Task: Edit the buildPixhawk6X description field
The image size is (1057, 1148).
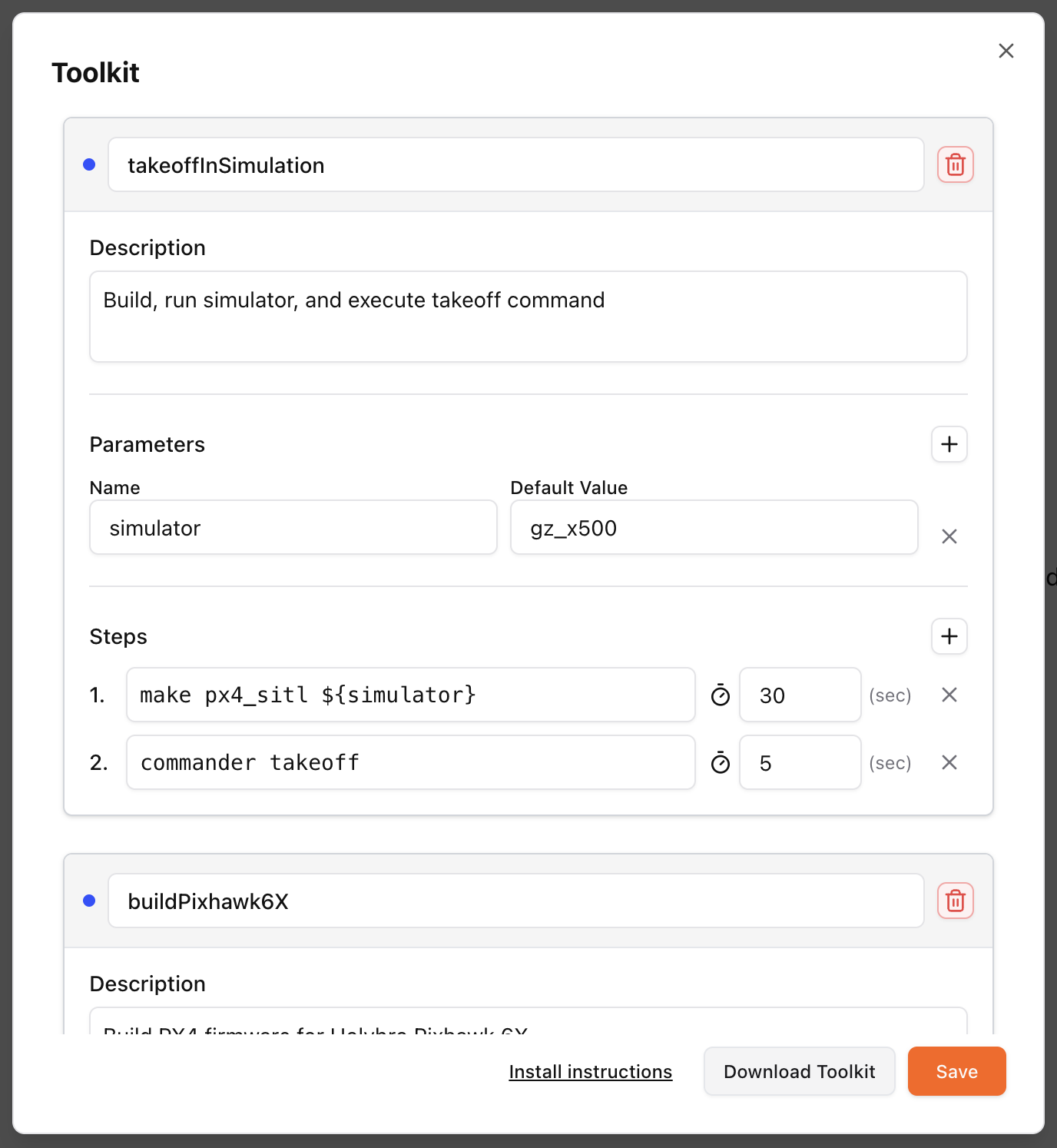Action: (528, 1020)
